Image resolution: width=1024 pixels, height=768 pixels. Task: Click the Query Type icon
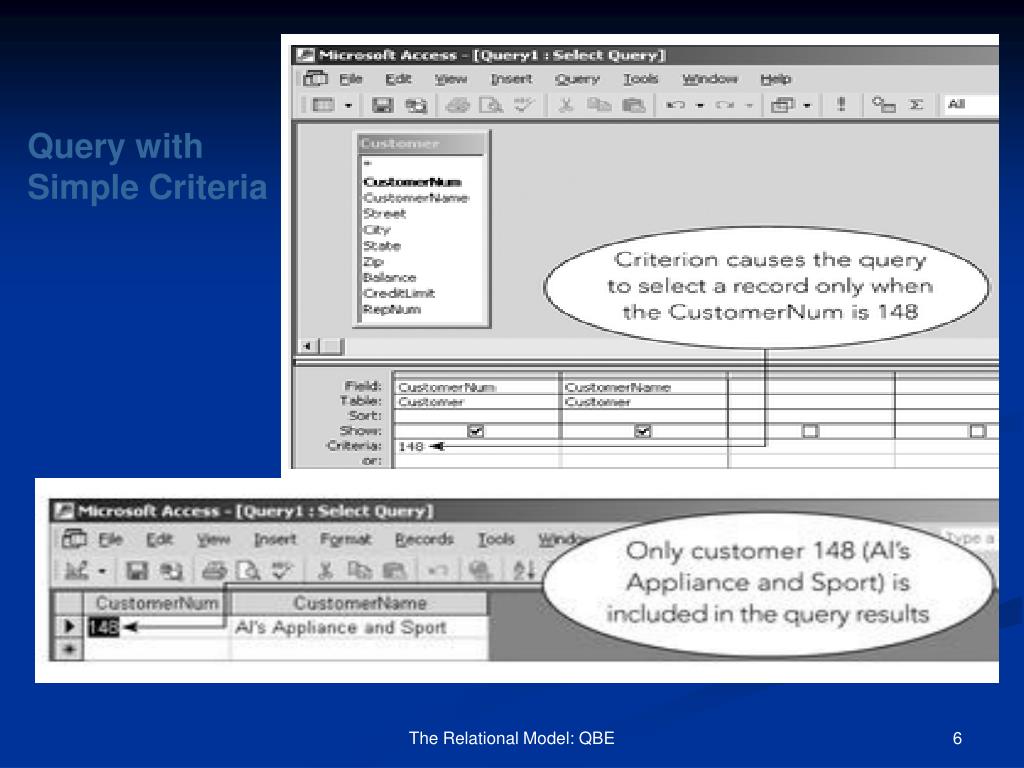click(x=782, y=104)
